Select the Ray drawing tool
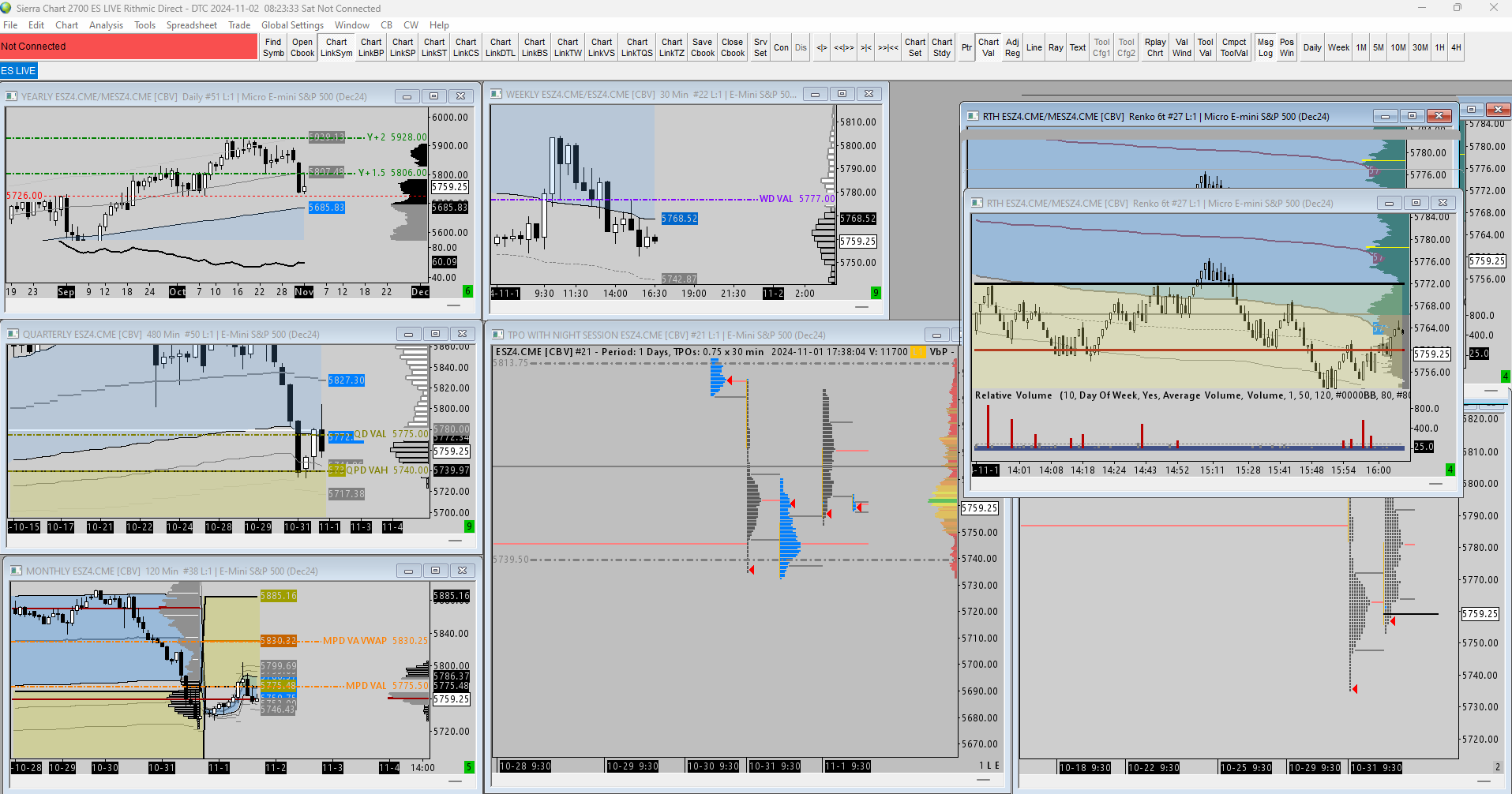 pyautogui.click(x=1056, y=47)
